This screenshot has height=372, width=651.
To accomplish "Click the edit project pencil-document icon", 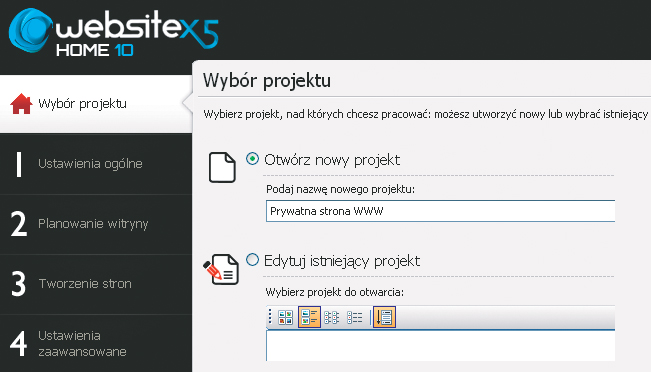I will tap(221, 269).
